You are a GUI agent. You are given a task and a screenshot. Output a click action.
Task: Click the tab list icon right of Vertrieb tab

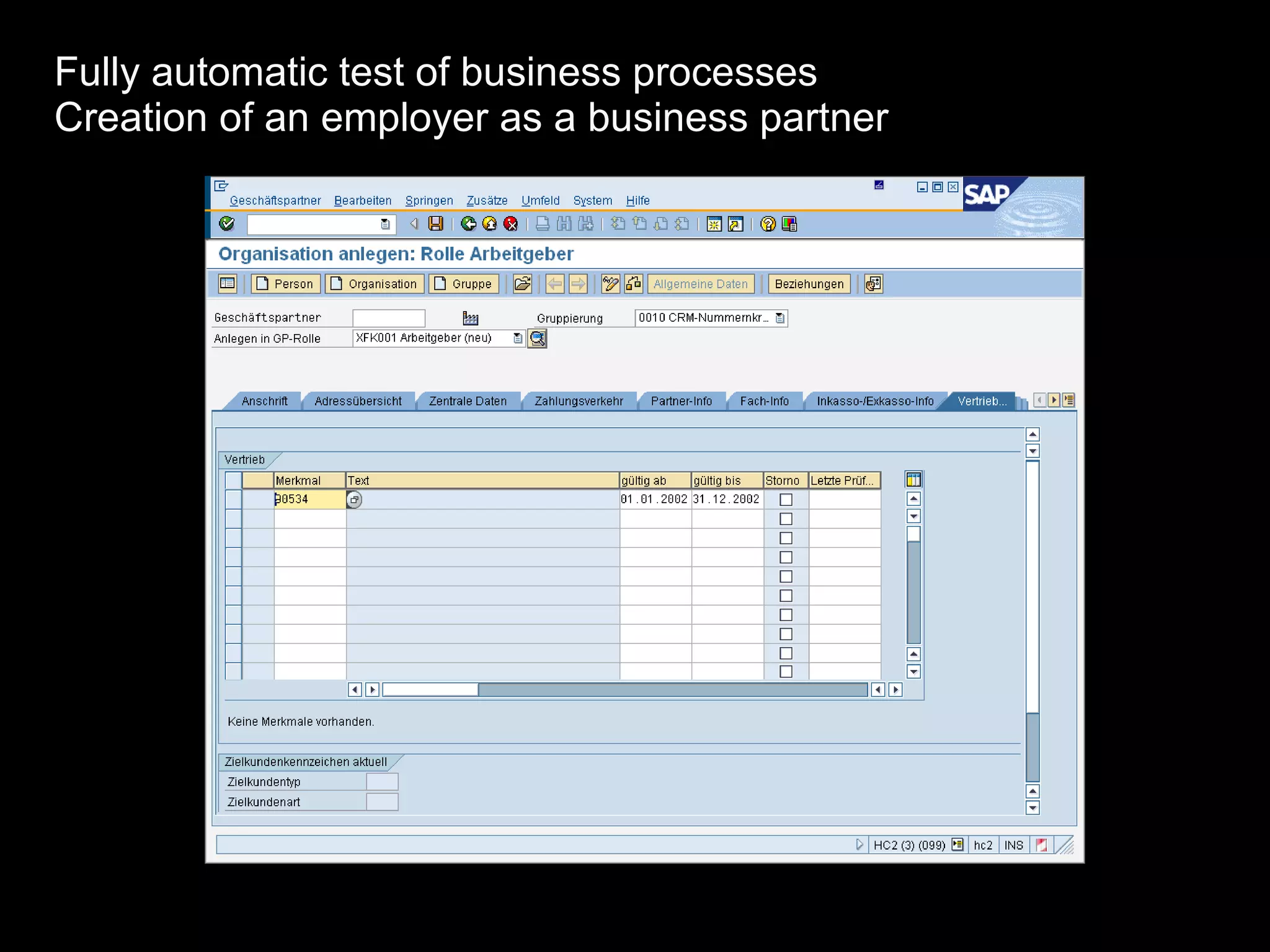click(x=1068, y=400)
